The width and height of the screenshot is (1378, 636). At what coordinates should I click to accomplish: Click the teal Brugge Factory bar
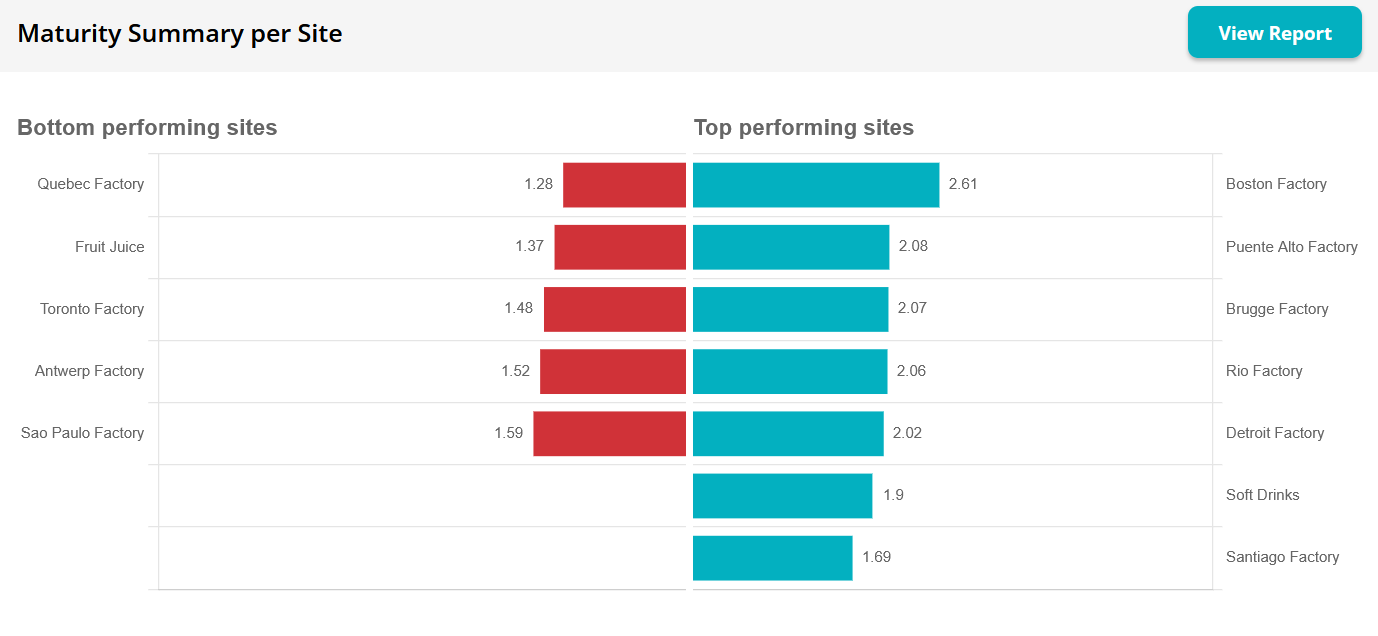tap(790, 309)
